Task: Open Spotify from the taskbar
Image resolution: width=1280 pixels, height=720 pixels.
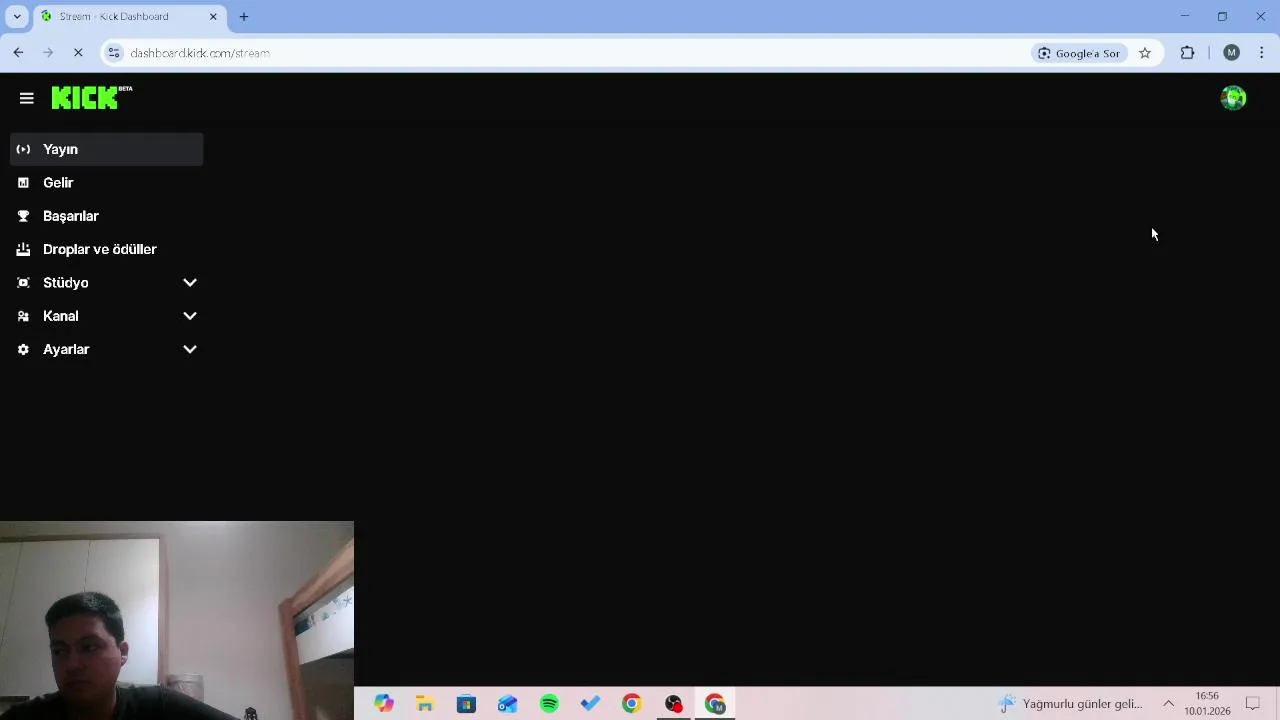Action: (549, 704)
